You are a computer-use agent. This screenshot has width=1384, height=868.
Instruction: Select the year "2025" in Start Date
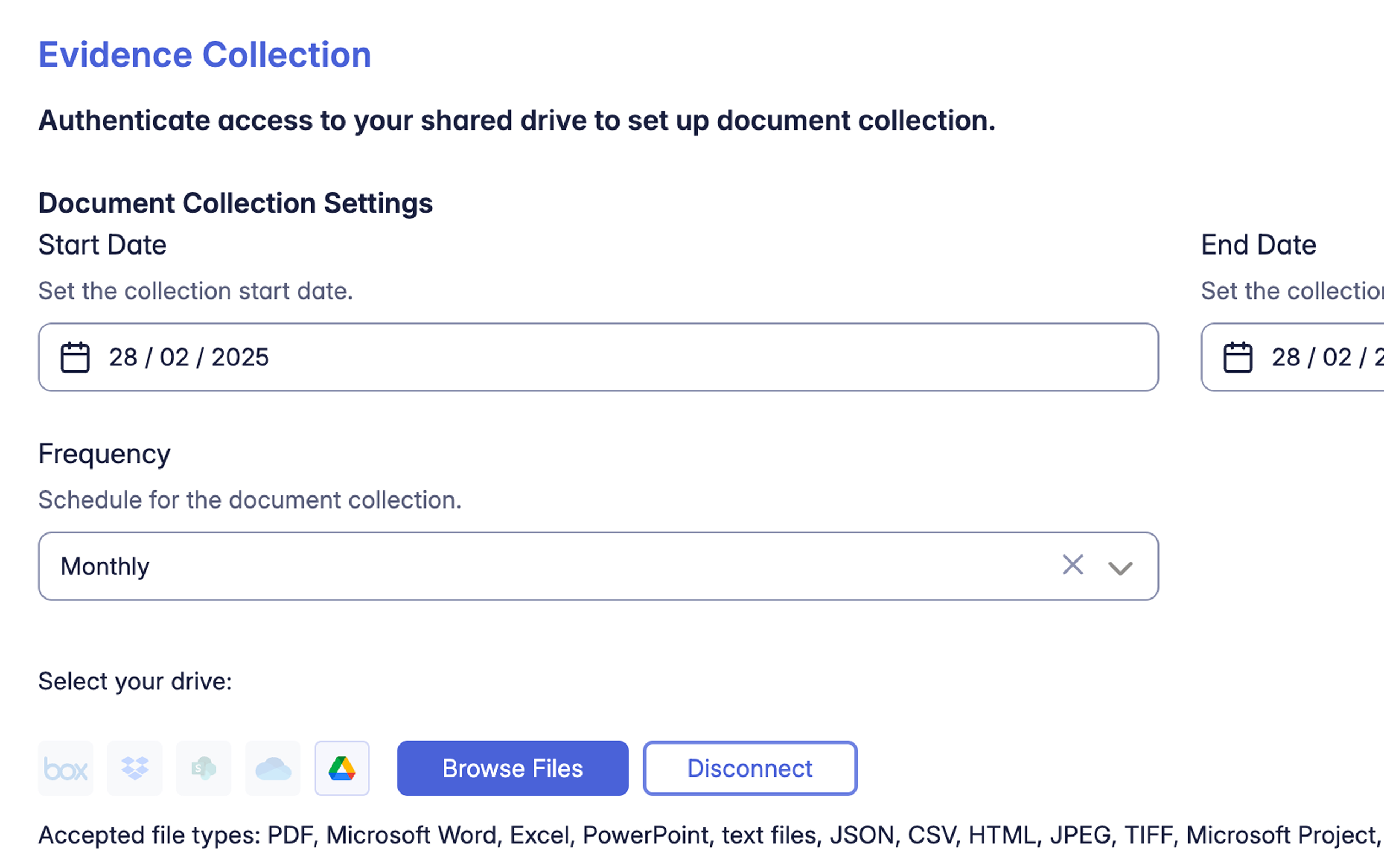coord(240,358)
